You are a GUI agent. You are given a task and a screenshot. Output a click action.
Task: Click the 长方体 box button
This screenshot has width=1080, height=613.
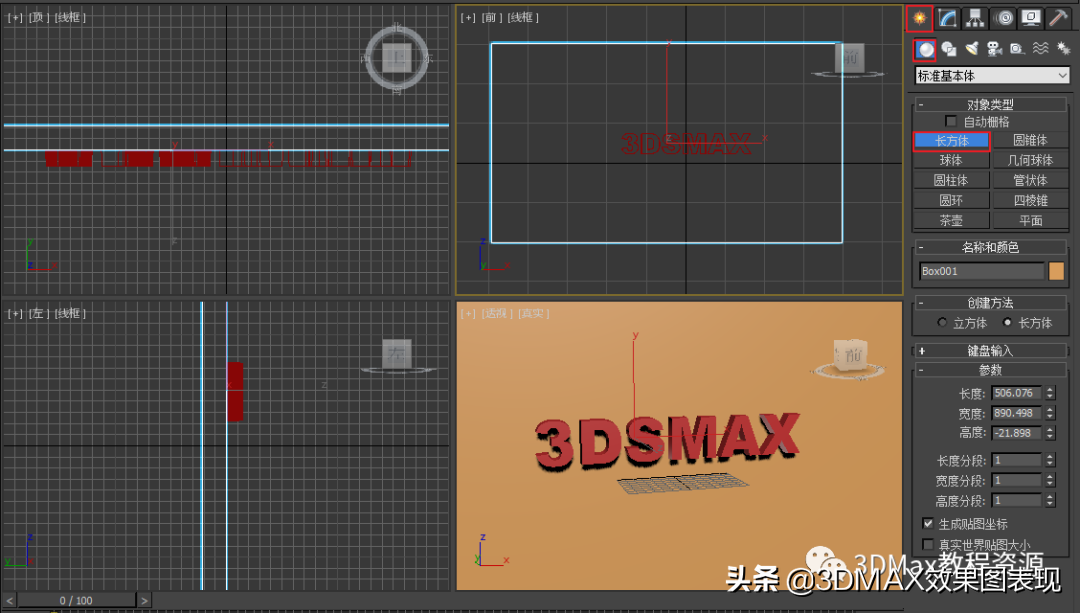[952, 141]
